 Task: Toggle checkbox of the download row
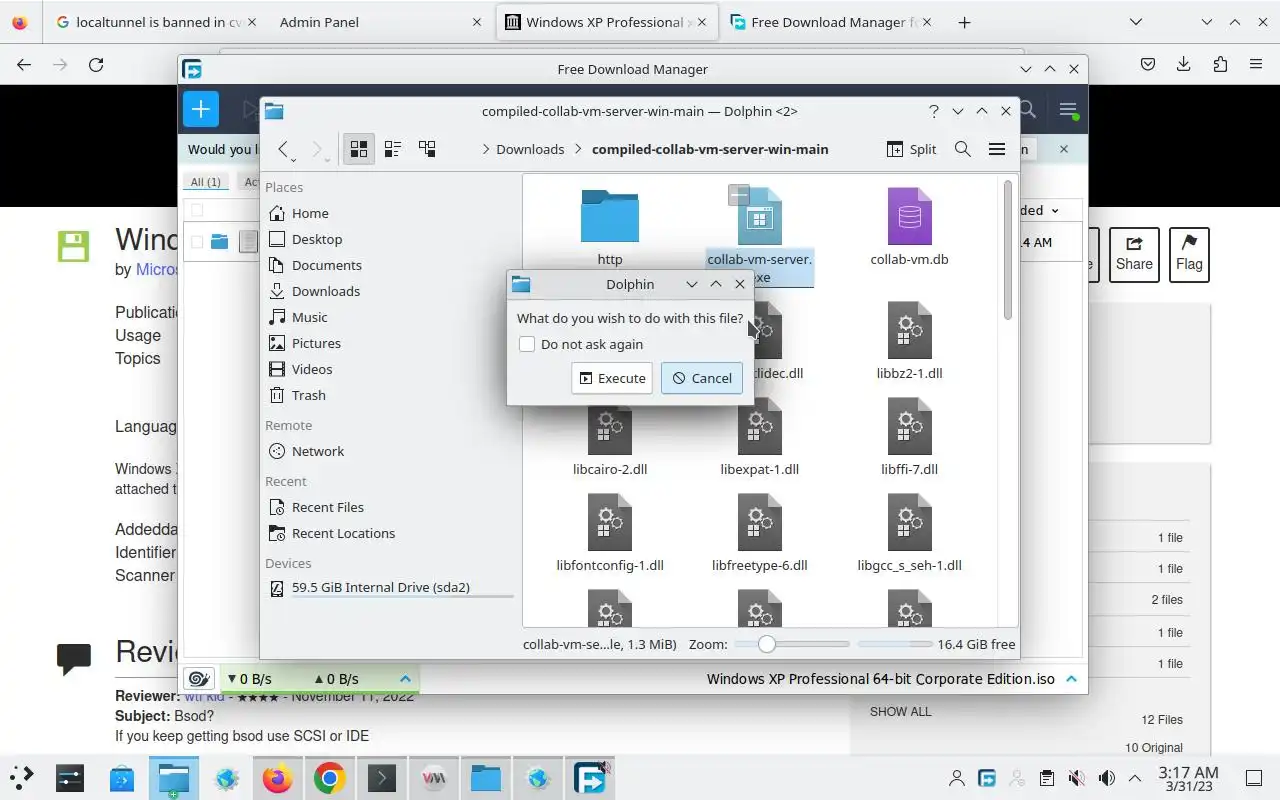(197, 242)
